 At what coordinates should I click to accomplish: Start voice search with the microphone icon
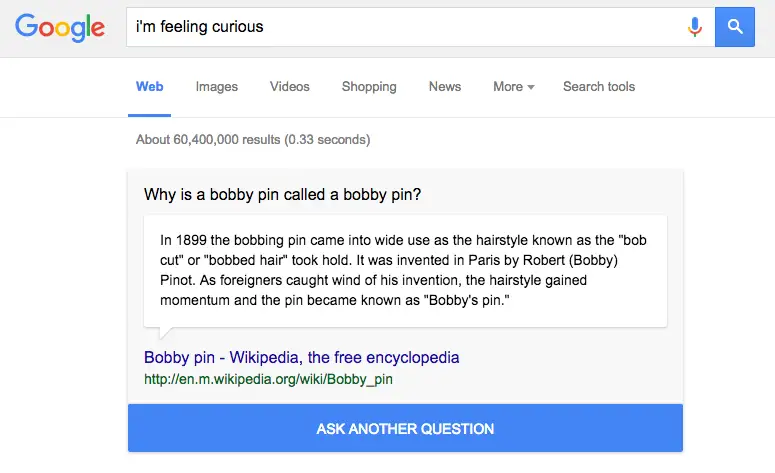pos(695,27)
